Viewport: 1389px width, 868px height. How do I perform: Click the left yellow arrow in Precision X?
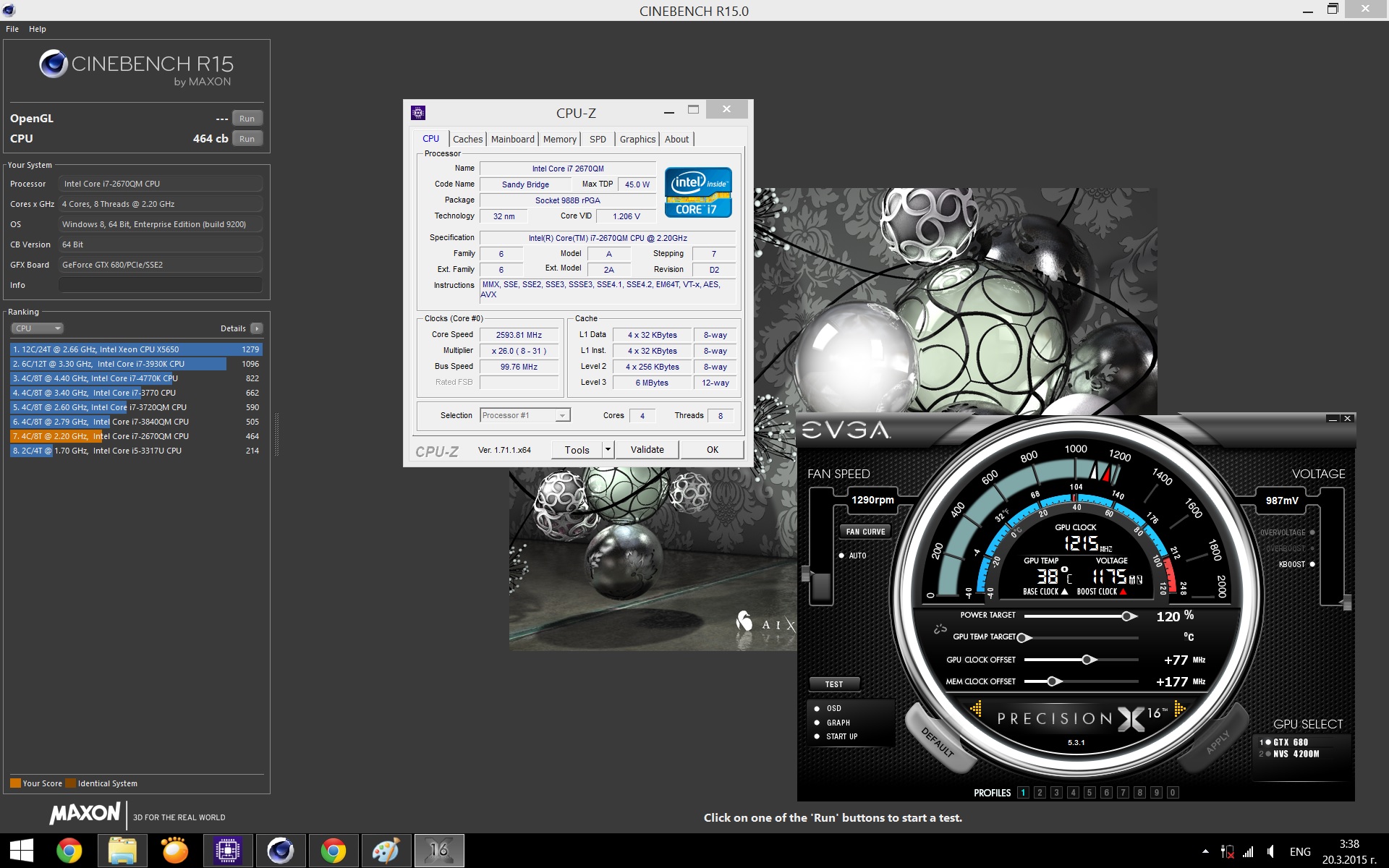coord(976,709)
